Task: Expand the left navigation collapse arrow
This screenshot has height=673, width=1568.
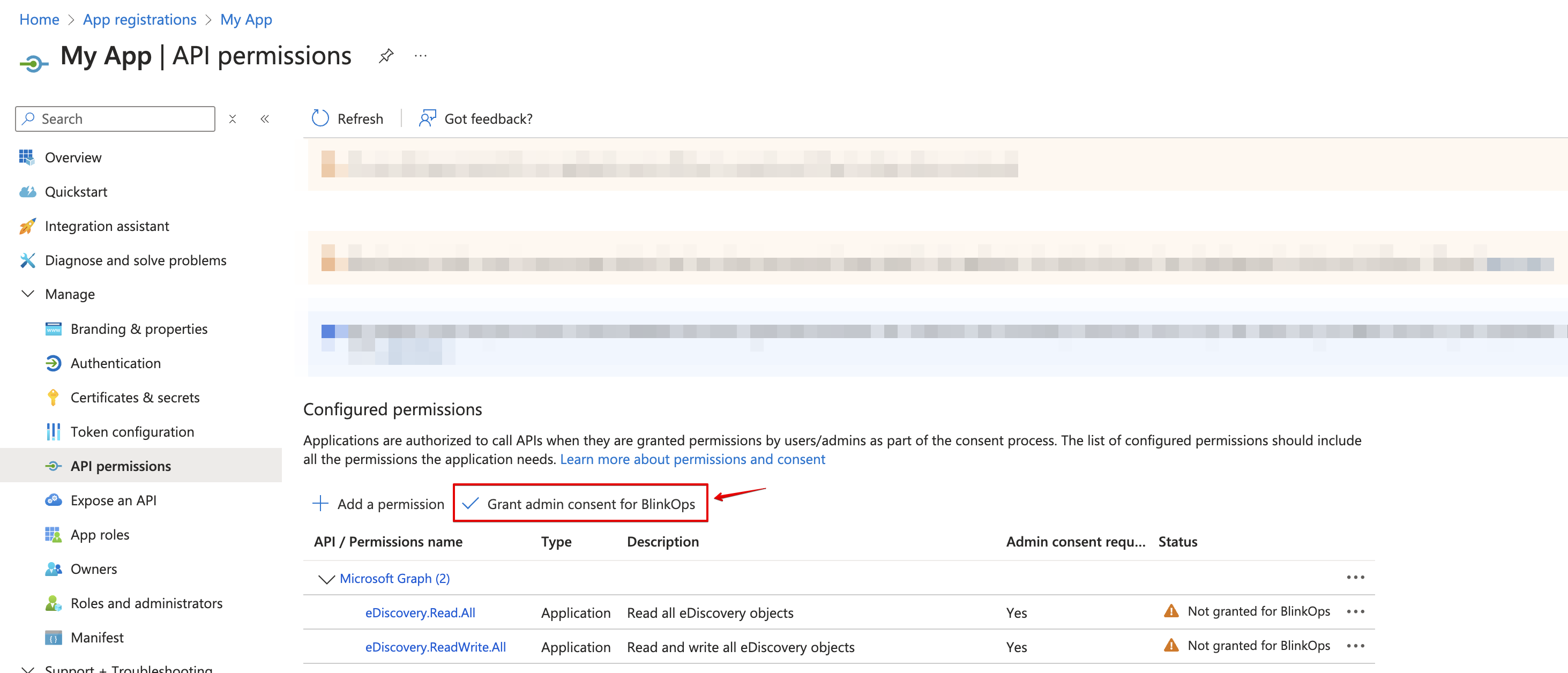Action: point(264,118)
